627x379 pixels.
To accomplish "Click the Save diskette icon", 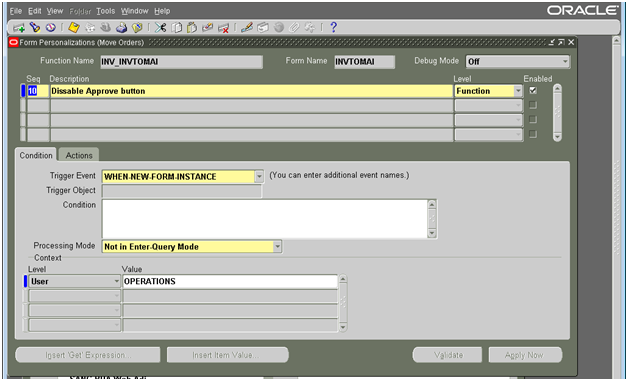I will point(74,28).
